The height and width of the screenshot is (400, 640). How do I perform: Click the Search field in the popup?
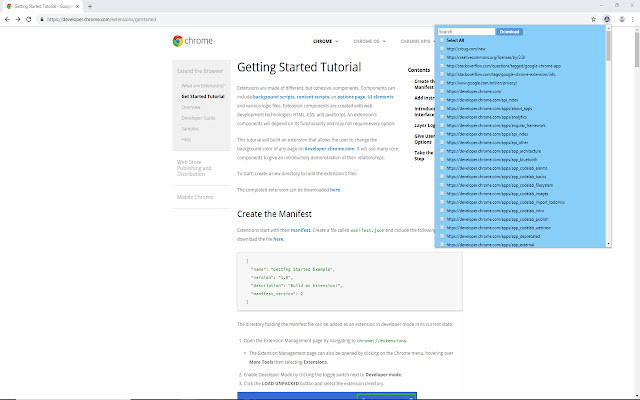pyautogui.click(x=466, y=31)
